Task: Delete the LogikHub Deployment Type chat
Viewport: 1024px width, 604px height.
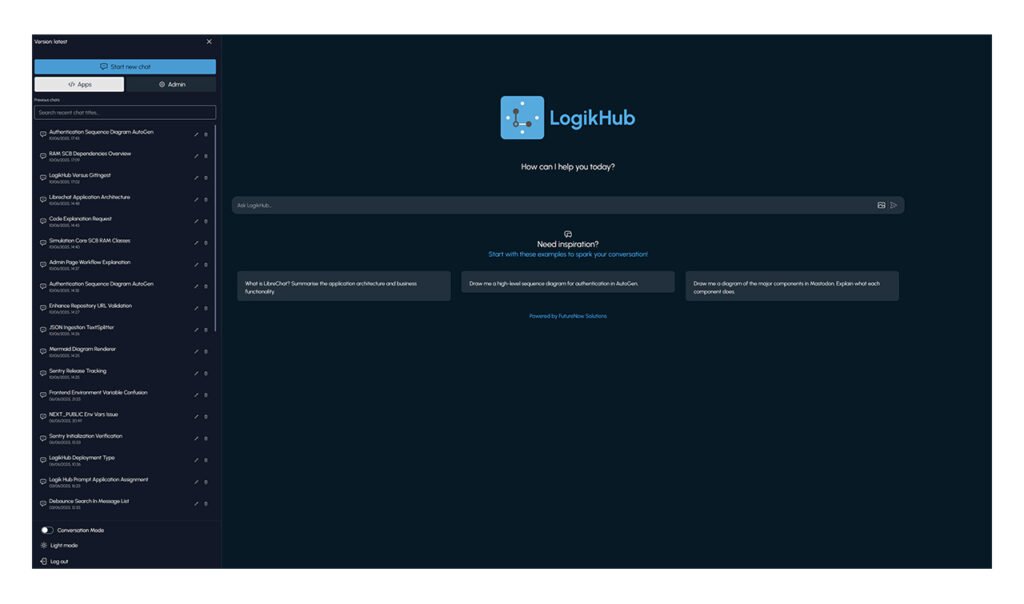Action: [x=206, y=460]
